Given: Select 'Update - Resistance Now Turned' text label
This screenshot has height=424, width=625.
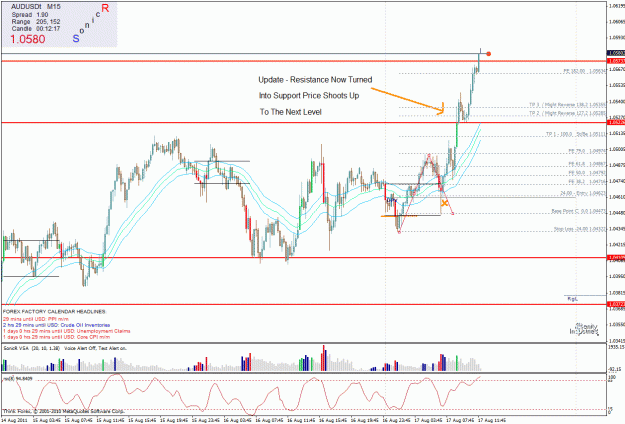Looking at the screenshot, I should 315,80.
